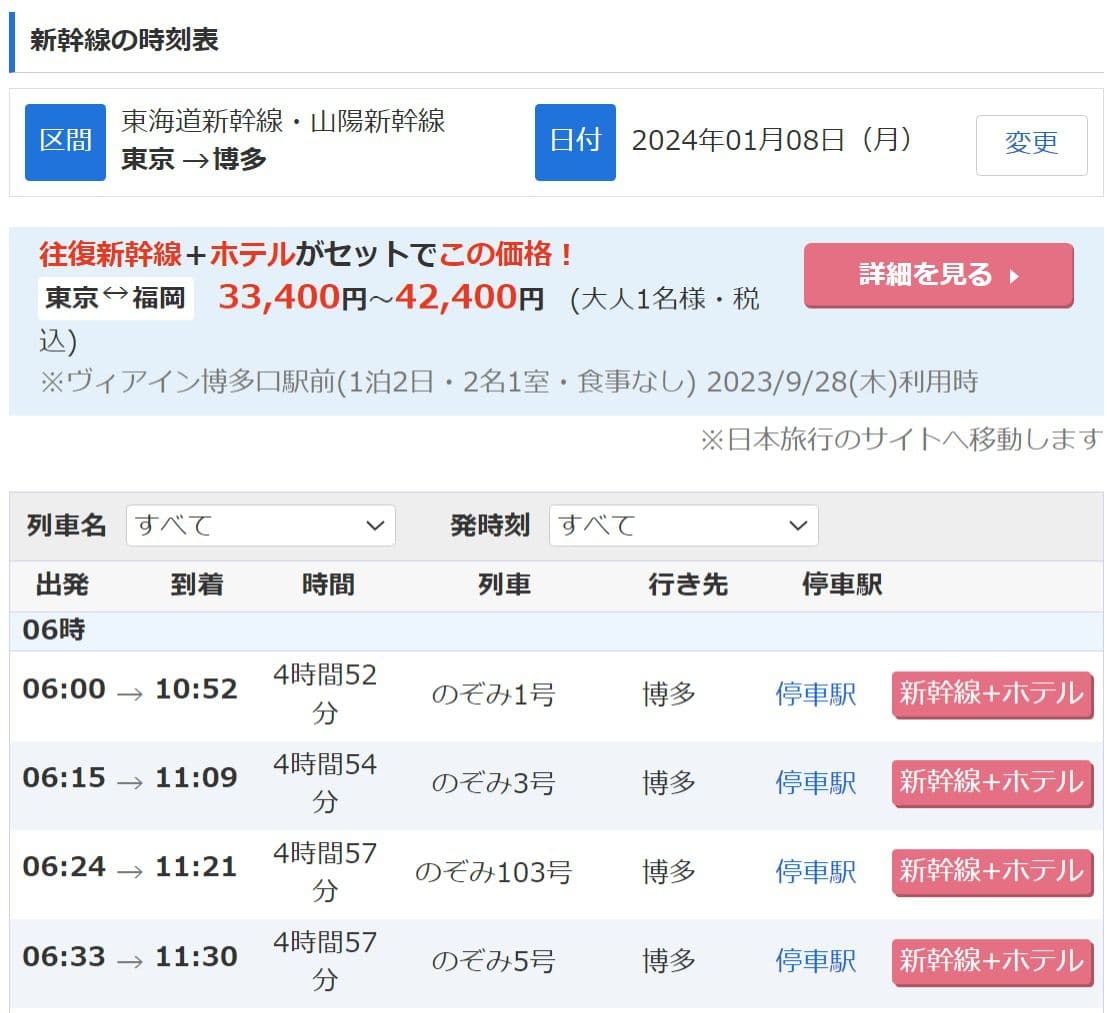Open 停車駅 link for のぞみ3号
1107x1013 pixels.
[815, 783]
